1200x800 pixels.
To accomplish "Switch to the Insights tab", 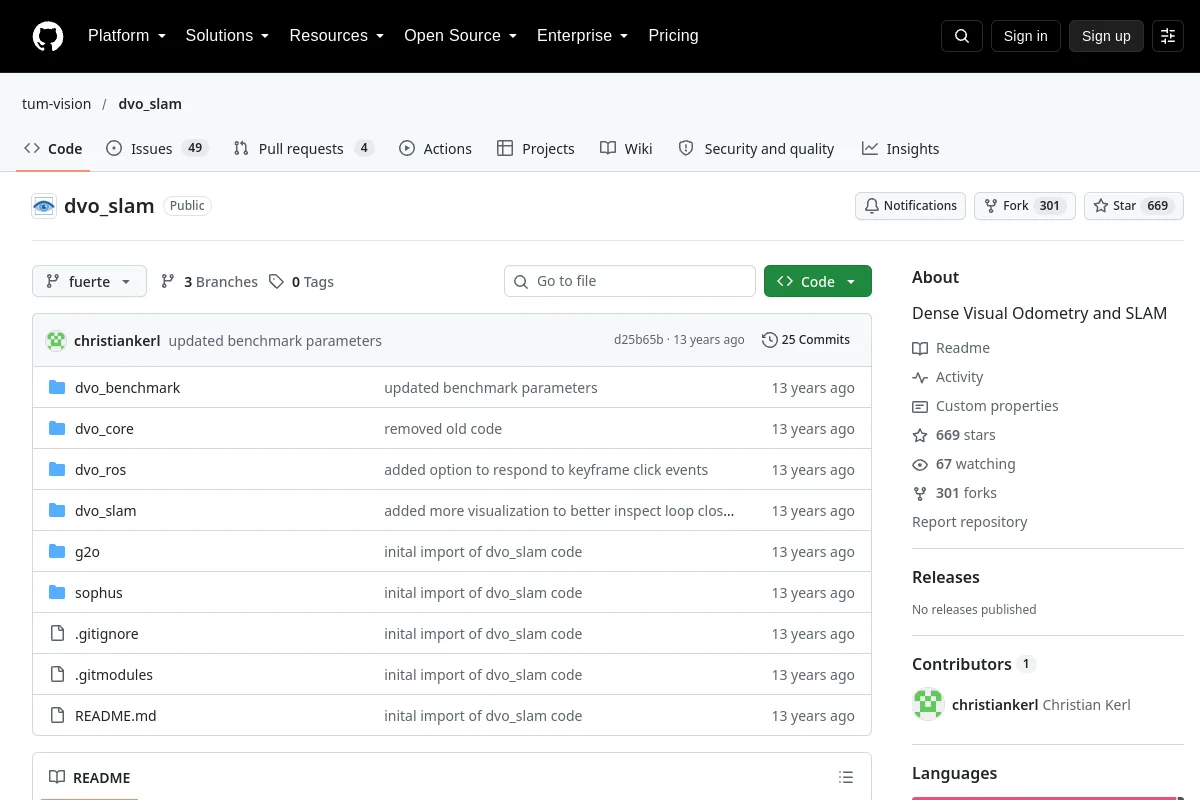I will 900,148.
